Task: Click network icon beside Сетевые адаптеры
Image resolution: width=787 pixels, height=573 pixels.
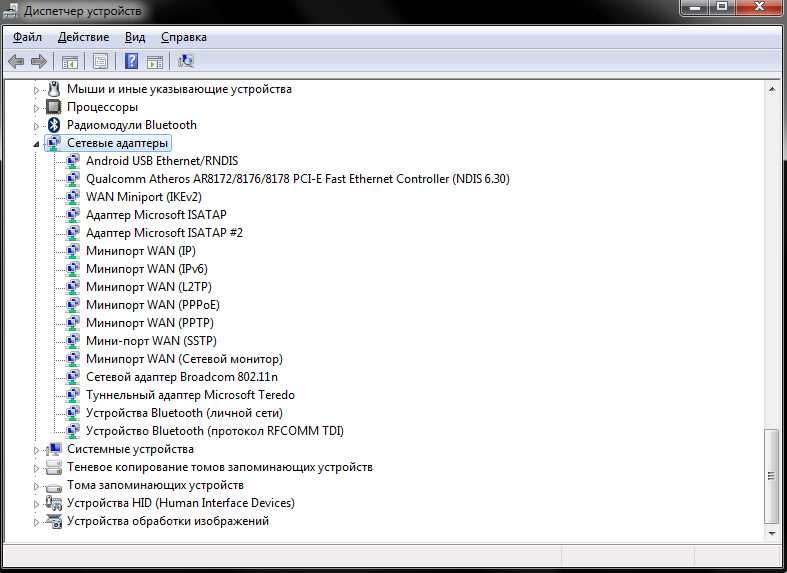Action: point(53,143)
